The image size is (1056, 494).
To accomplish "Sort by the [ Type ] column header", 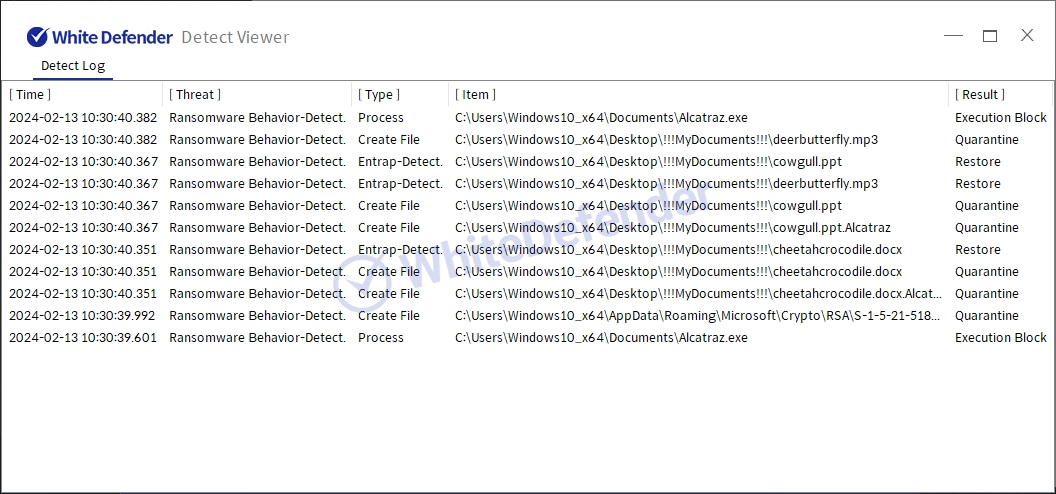I will pyautogui.click(x=379, y=94).
